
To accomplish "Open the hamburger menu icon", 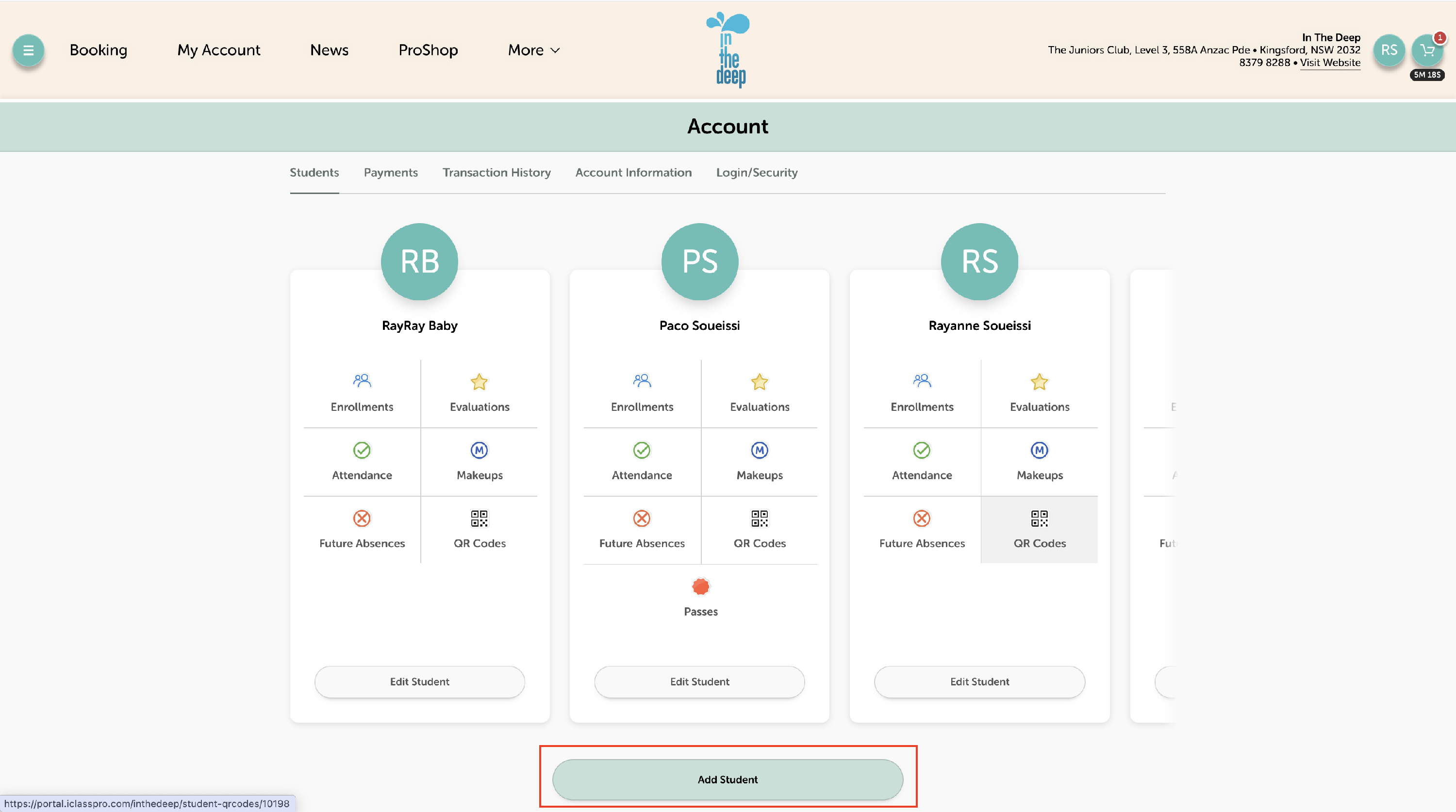I will pos(28,50).
